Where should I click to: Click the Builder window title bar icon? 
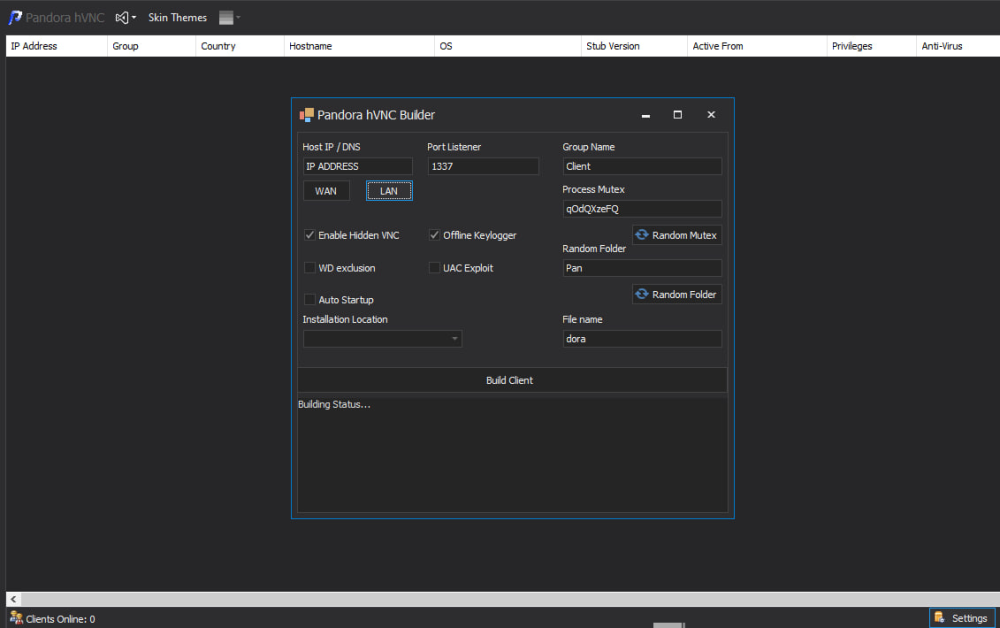click(307, 115)
